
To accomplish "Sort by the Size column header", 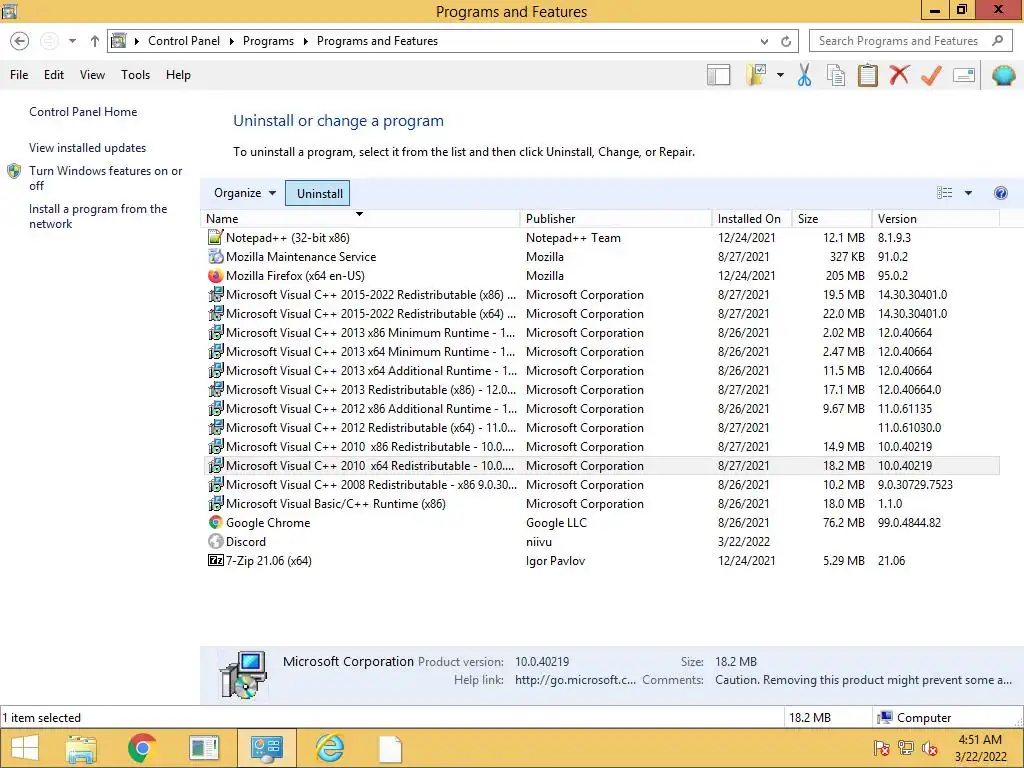I will [831, 219].
